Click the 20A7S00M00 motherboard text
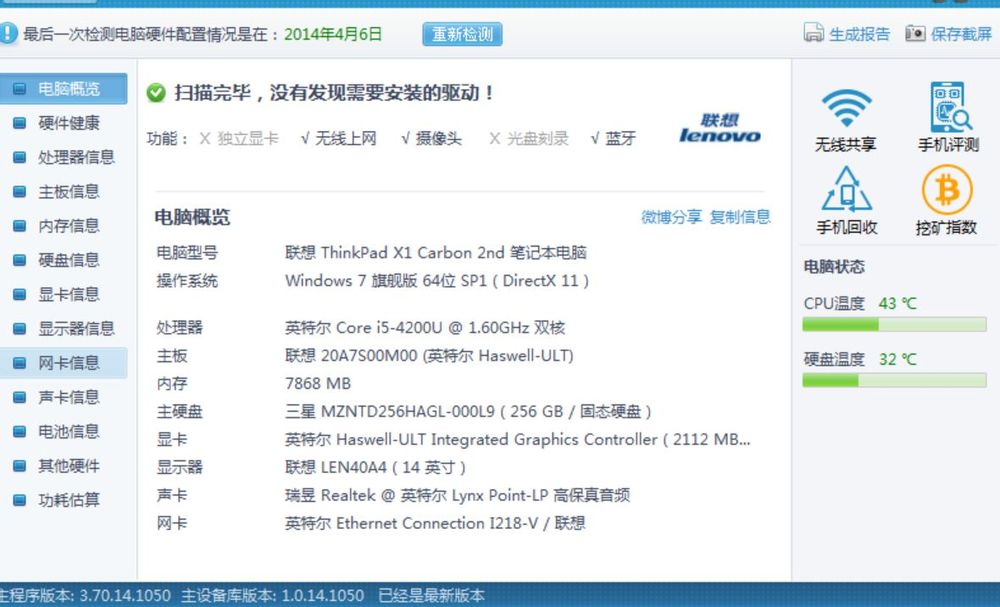 (x=429, y=356)
